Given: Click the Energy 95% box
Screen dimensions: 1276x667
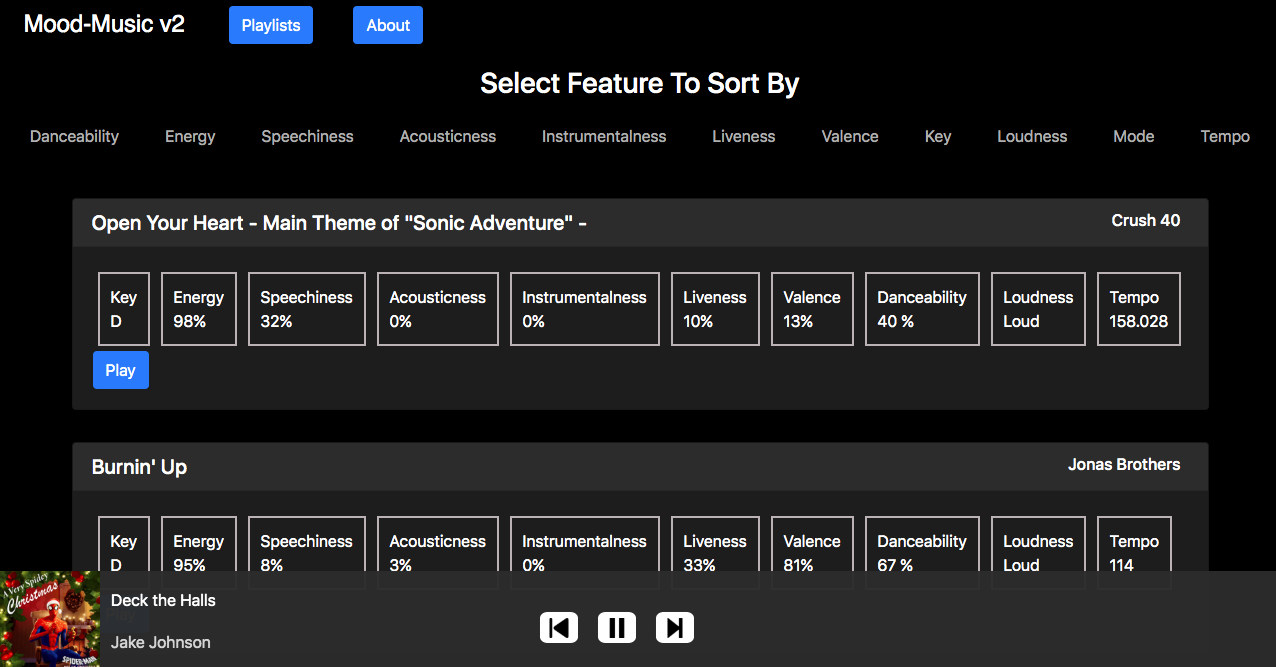Looking at the screenshot, I should [199, 544].
